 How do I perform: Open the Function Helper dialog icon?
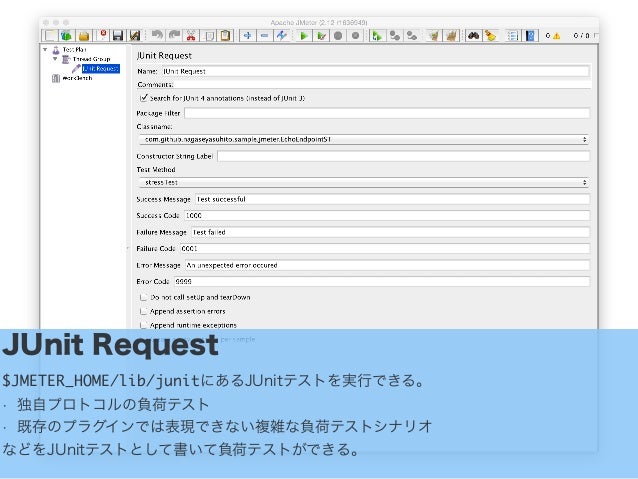pos(512,36)
